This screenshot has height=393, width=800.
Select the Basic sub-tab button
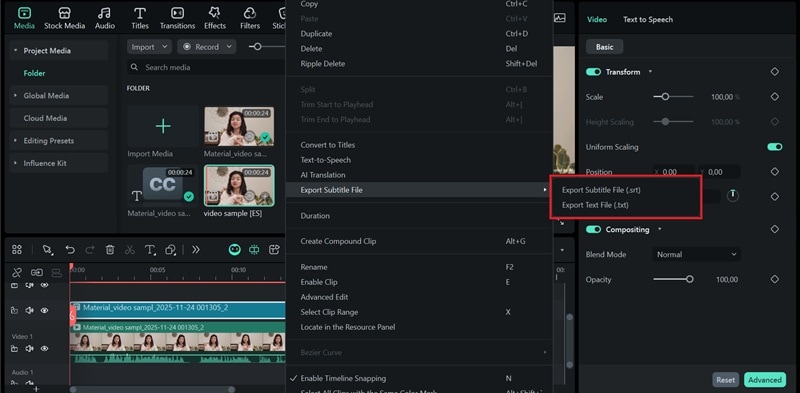click(605, 47)
